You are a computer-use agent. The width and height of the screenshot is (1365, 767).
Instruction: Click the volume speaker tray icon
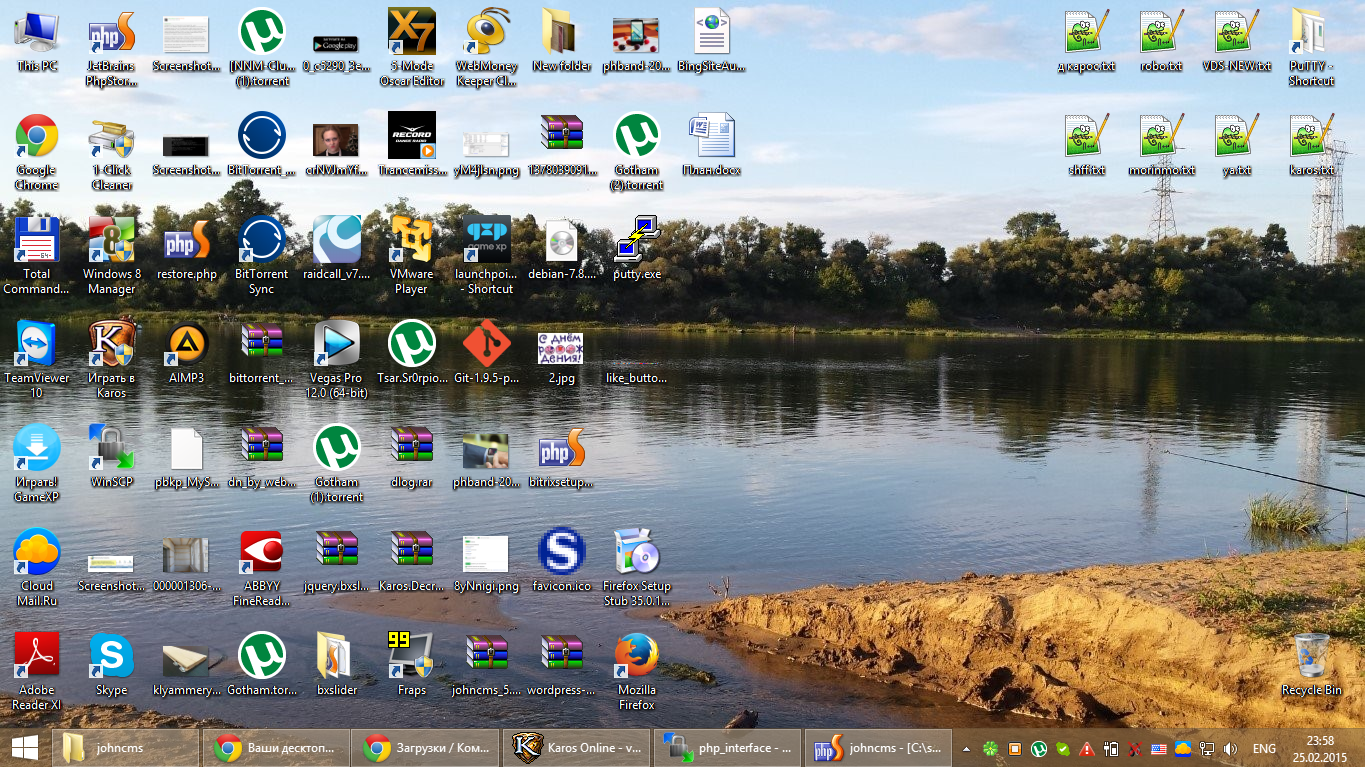point(1230,748)
